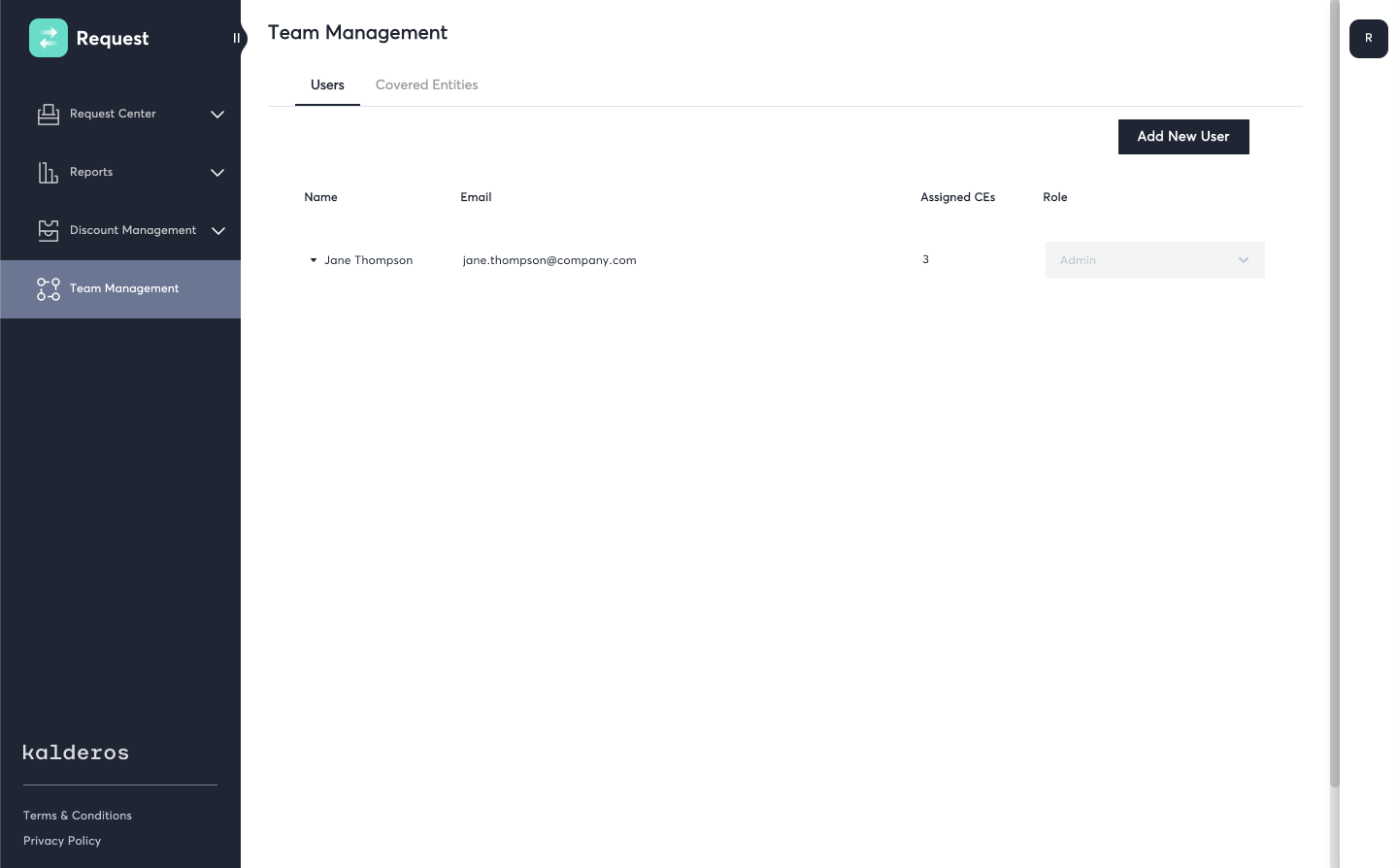Open Discount Management menu item
The image size is (1398, 868).
point(120,231)
